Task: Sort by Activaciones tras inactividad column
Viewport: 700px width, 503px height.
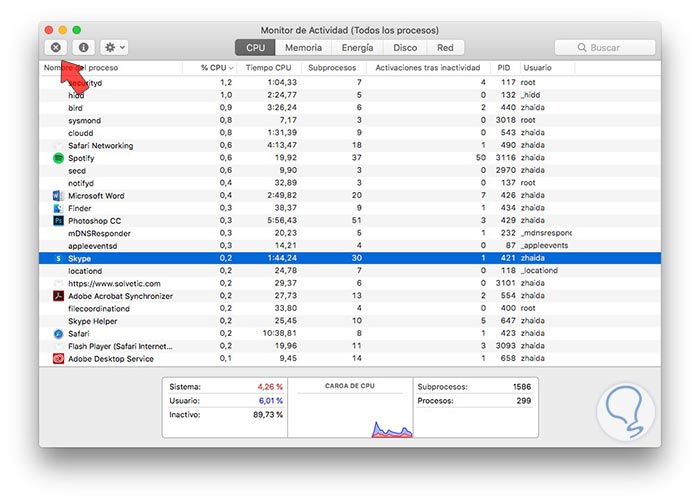Action: click(x=428, y=68)
